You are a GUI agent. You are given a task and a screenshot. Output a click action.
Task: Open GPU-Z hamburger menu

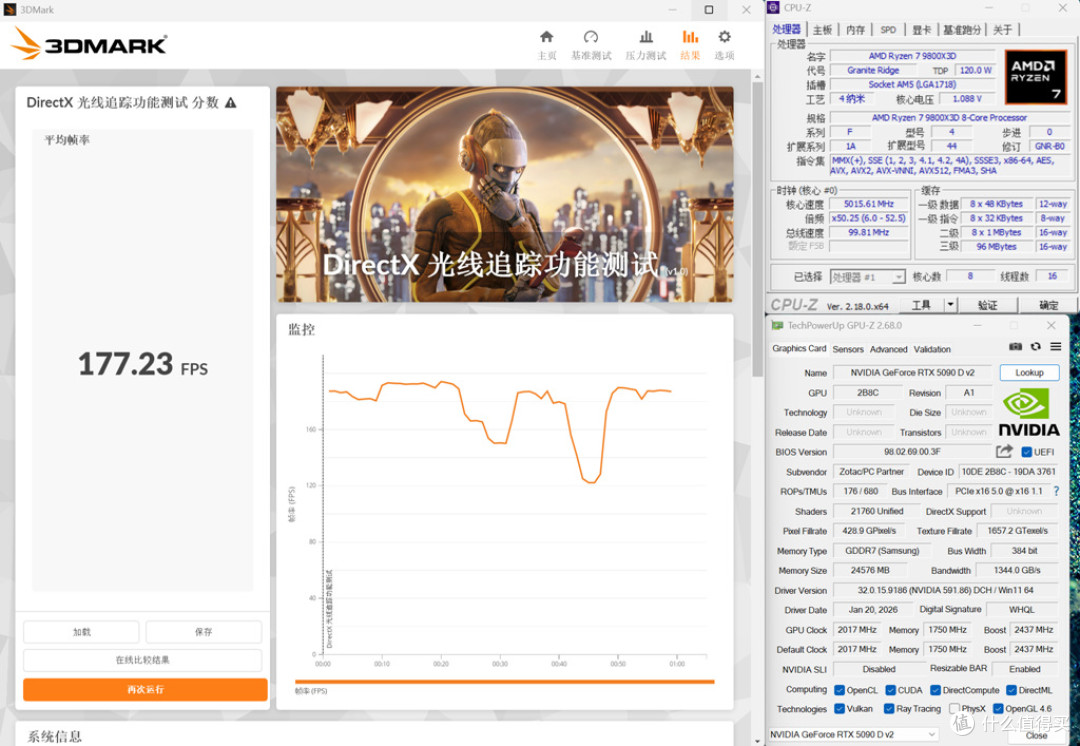[x=1055, y=346]
